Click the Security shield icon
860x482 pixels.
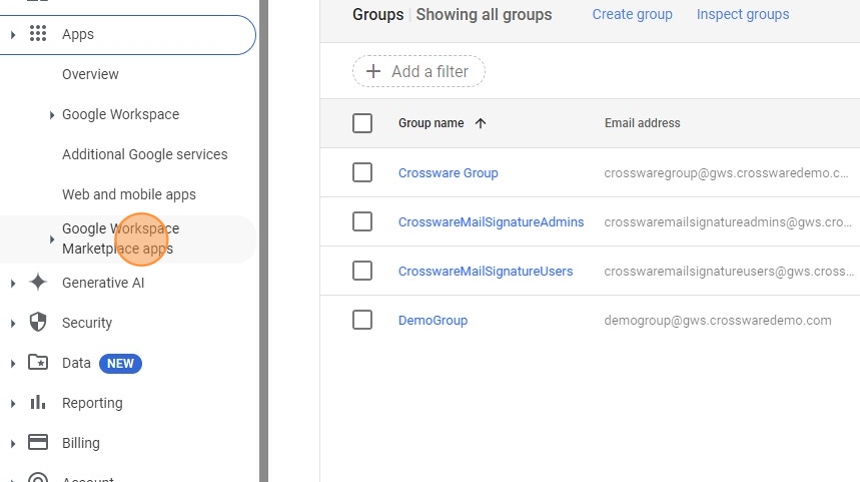click(x=38, y=323)
